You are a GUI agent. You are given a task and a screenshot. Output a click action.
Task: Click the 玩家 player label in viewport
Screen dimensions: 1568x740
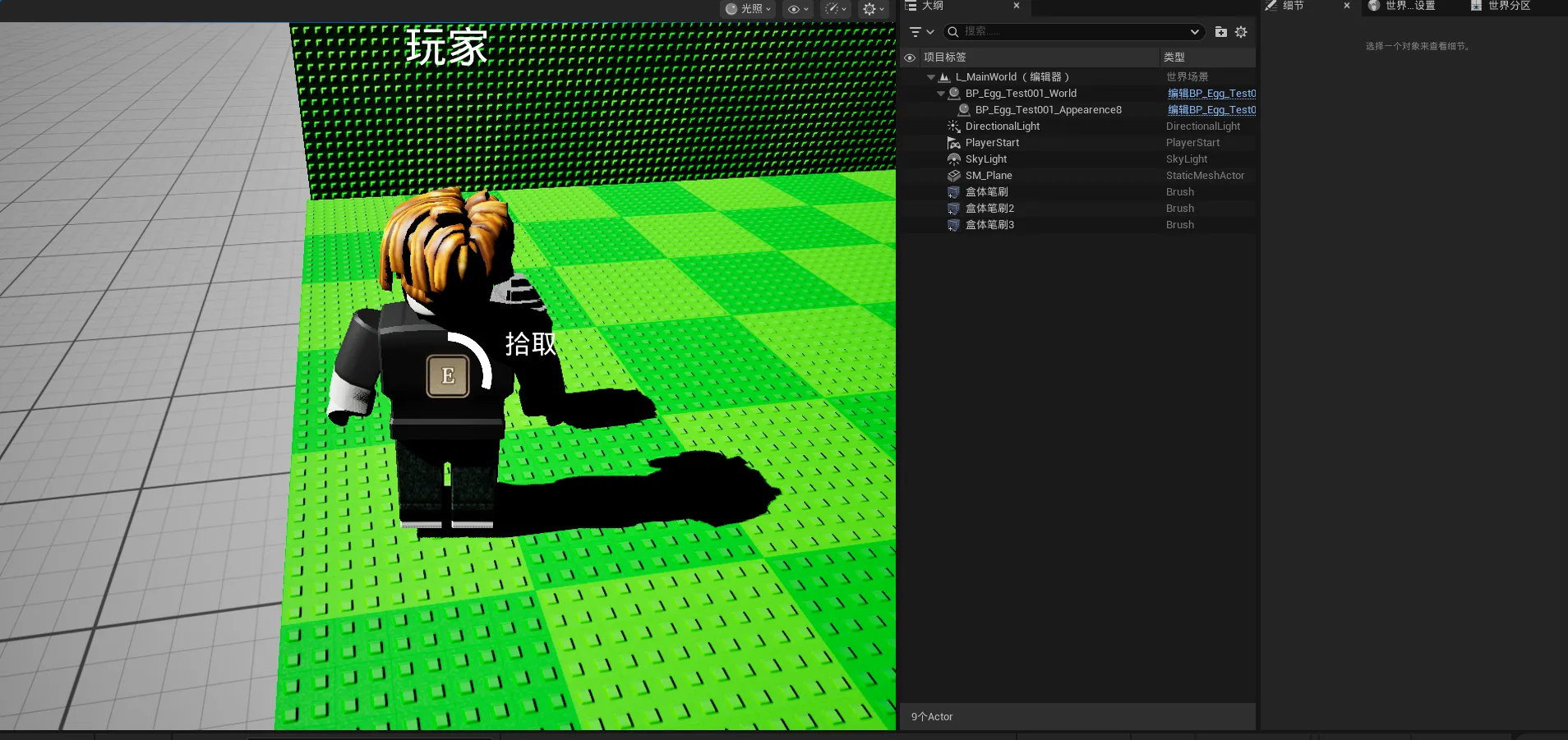point(446,47)
